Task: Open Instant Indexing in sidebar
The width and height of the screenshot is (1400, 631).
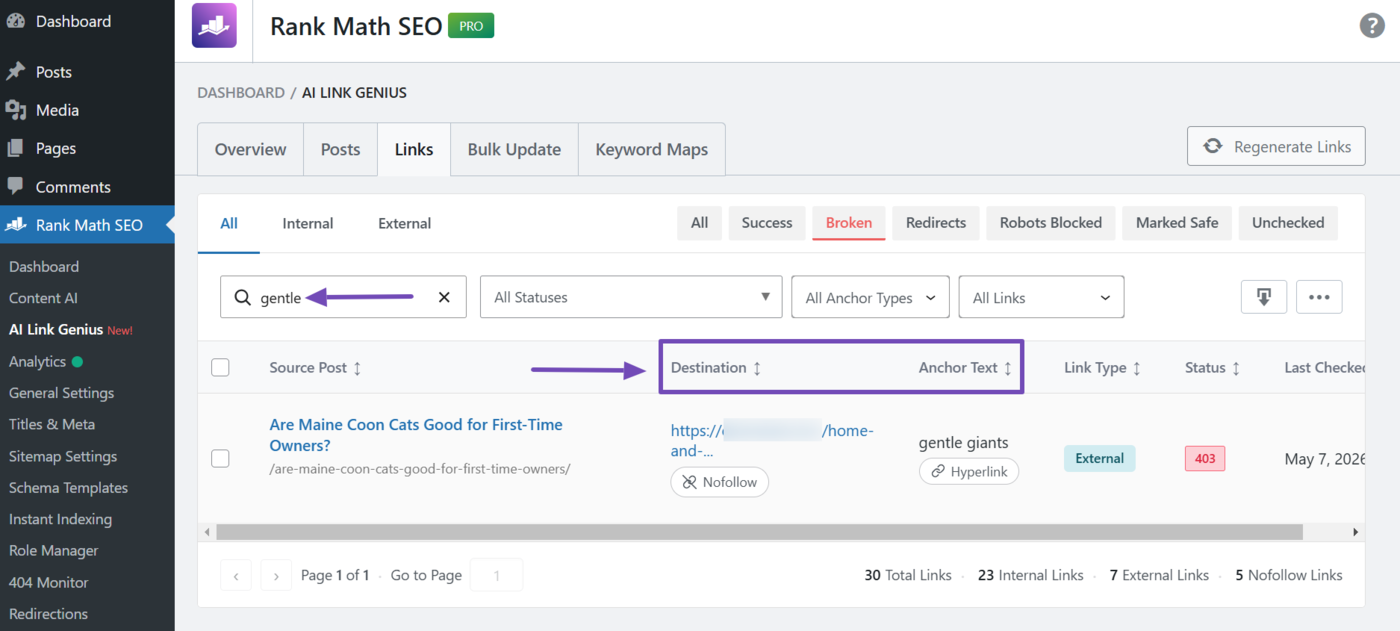Action: [x=60, y=519]
